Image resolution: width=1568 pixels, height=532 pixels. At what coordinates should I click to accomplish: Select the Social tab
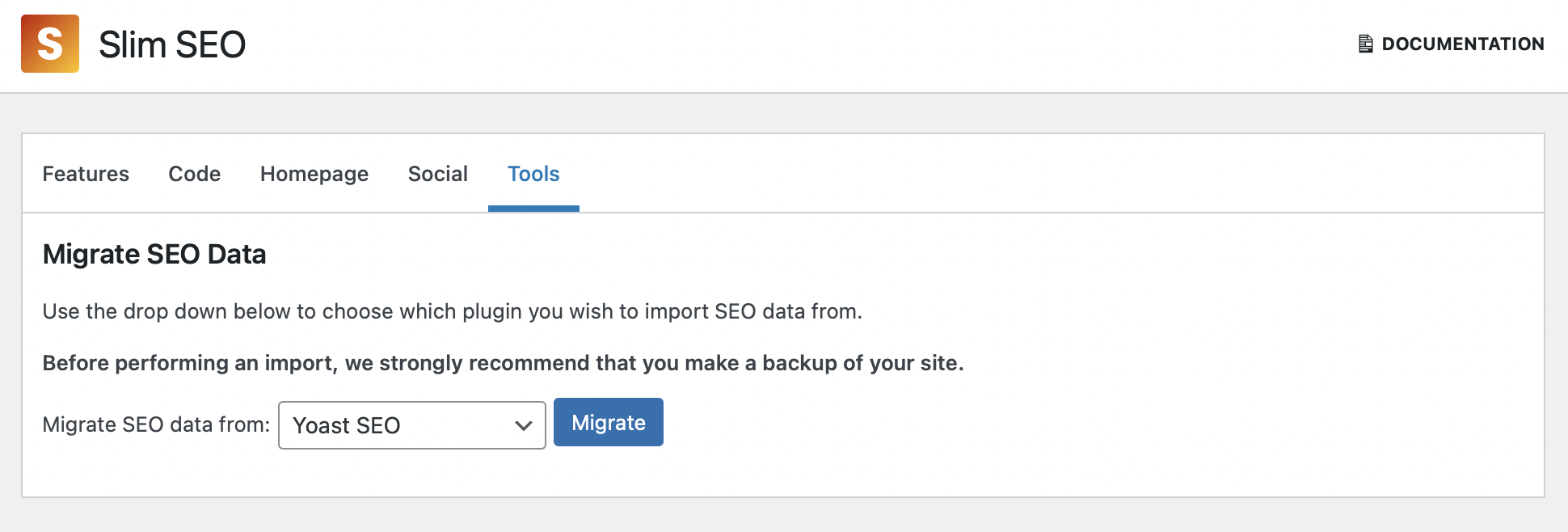click(x=437, y=174)
